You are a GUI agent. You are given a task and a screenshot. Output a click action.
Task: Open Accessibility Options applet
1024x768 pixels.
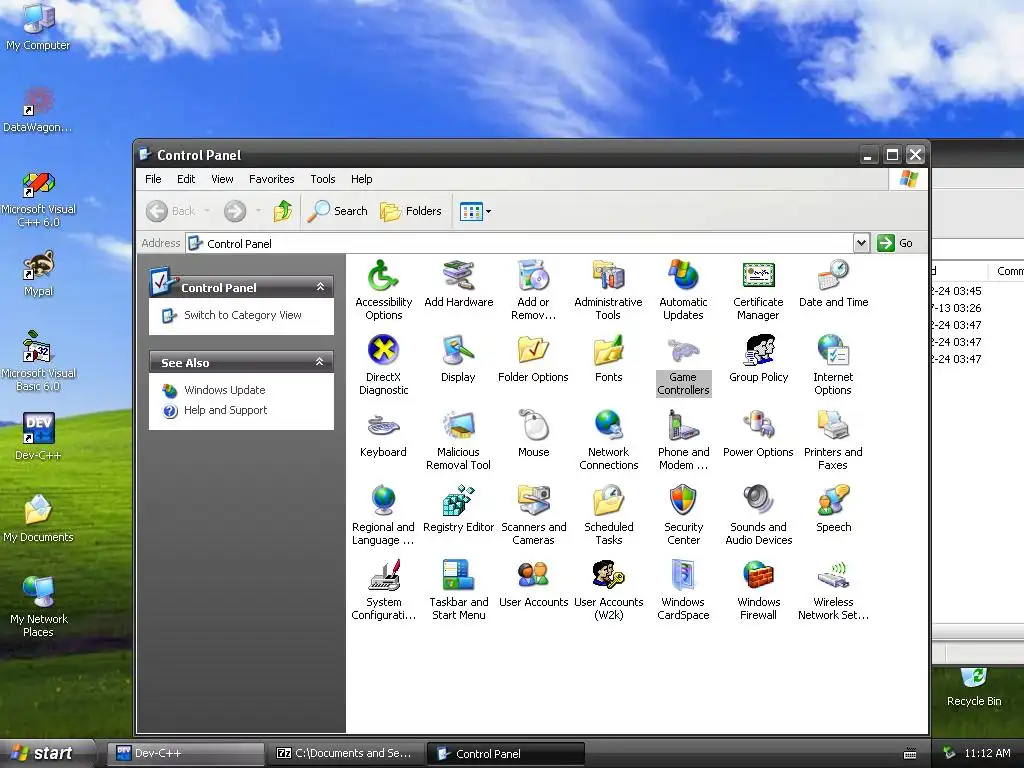tap(383, 290)
